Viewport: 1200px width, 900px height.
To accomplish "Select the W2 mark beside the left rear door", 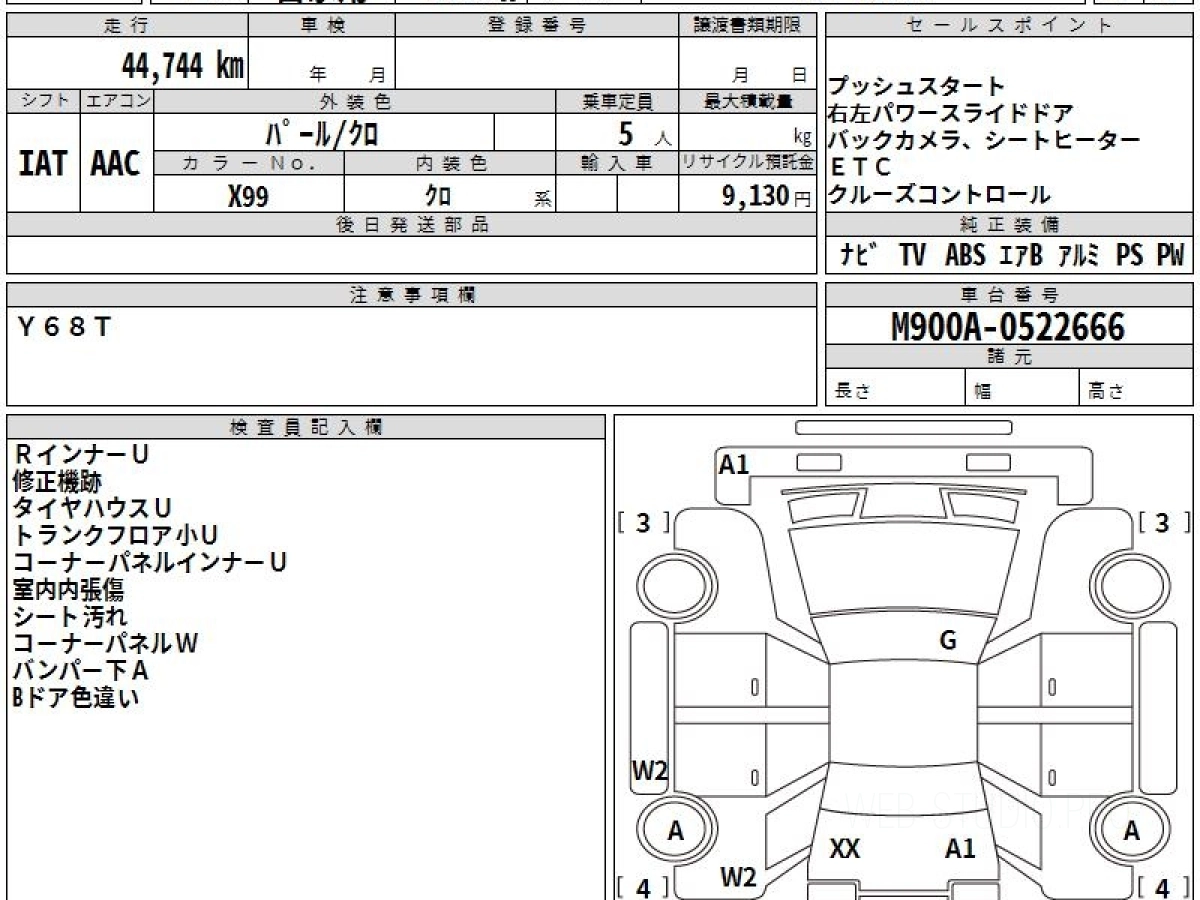I will tap(649, 771).
